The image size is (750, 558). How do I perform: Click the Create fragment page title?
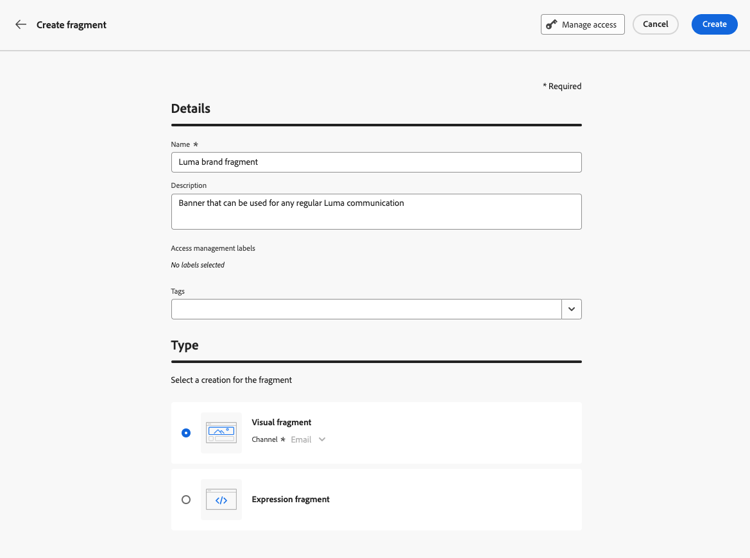(71, 25)
